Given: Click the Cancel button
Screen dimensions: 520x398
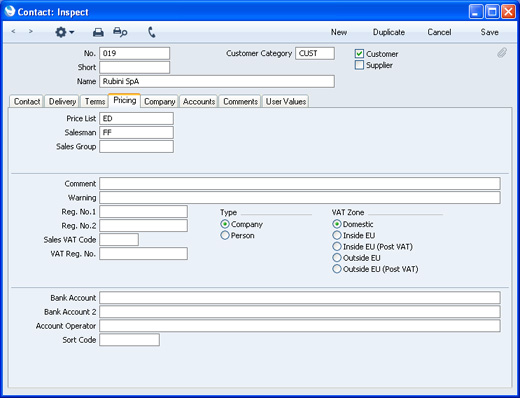Looking at the screenshot, I should (439, 32).
